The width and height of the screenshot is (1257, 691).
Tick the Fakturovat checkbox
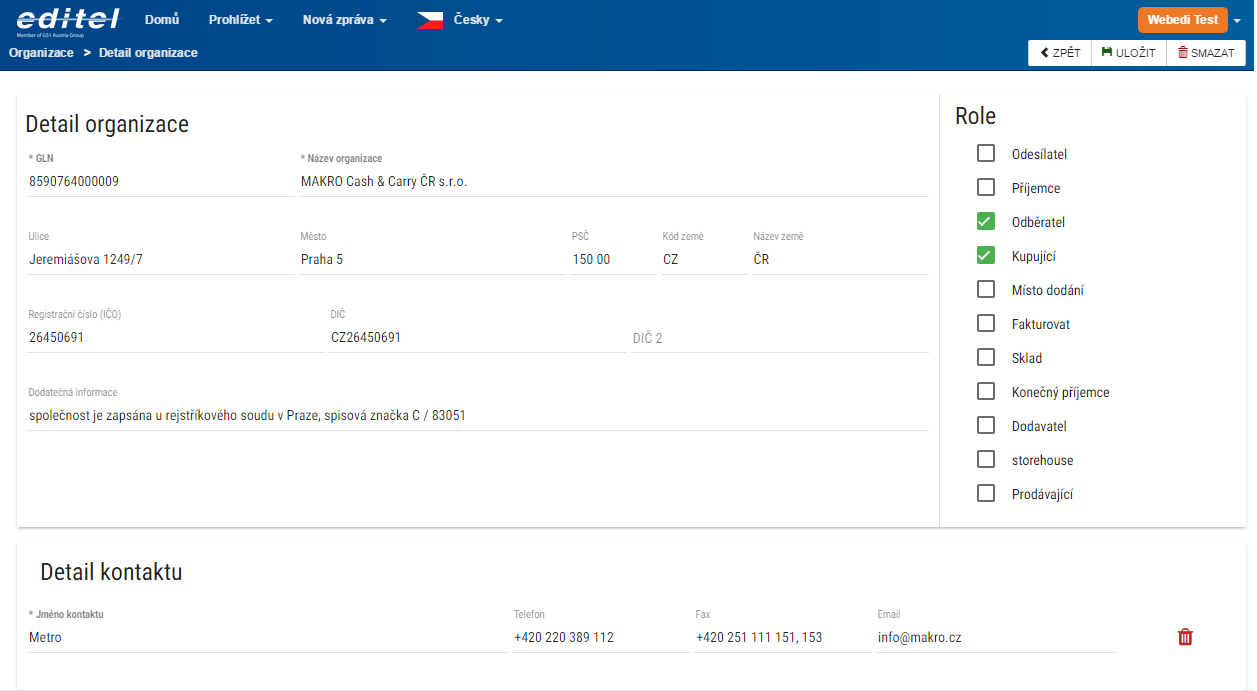tap(986, 323)
